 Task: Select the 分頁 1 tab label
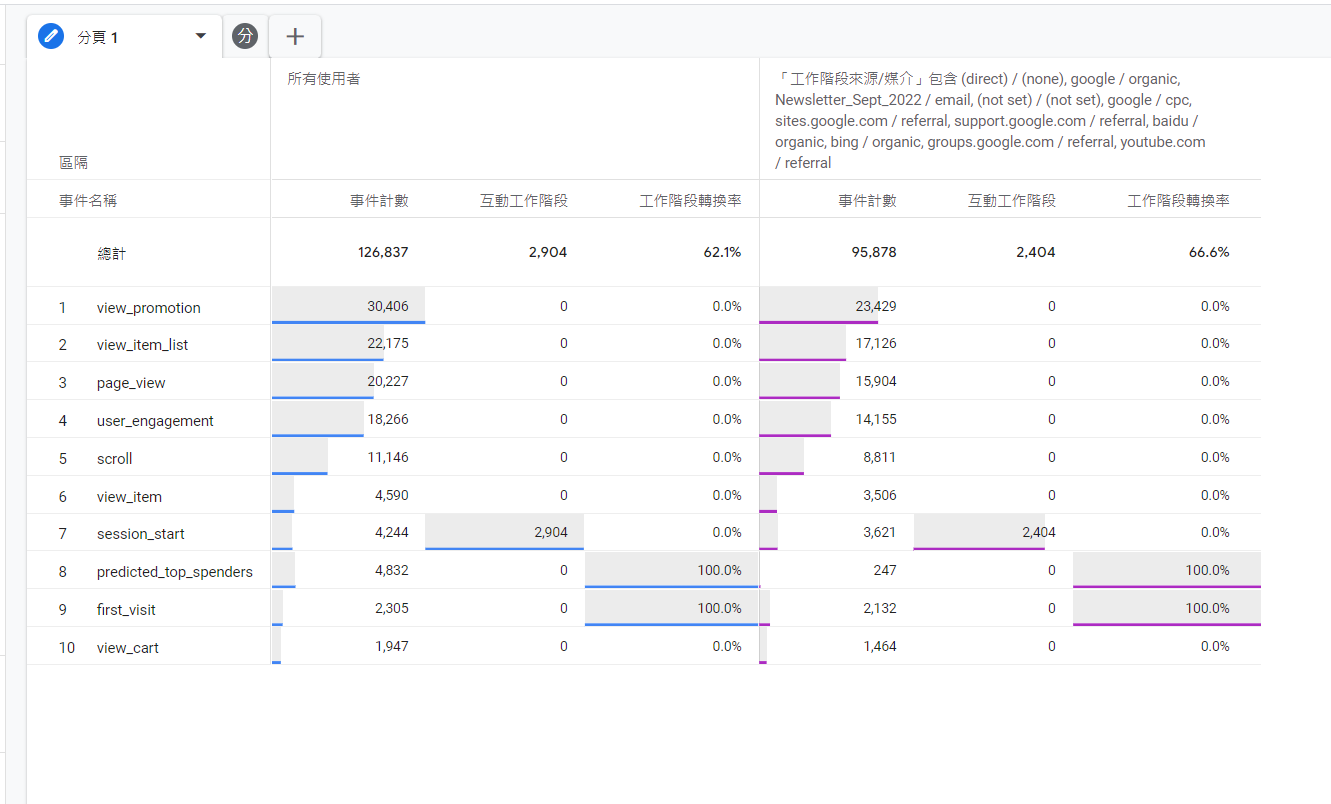(x=98, y=38)
